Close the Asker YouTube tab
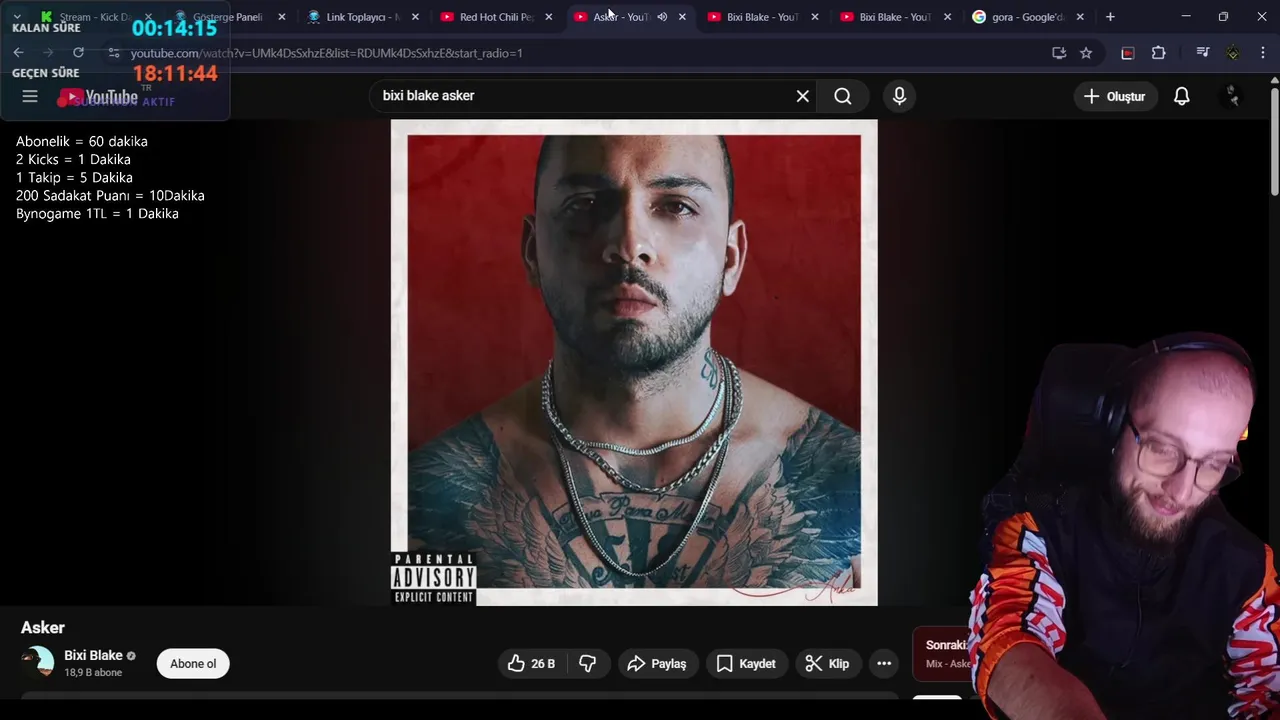The image size is (1280, 720). pos(682,17)
